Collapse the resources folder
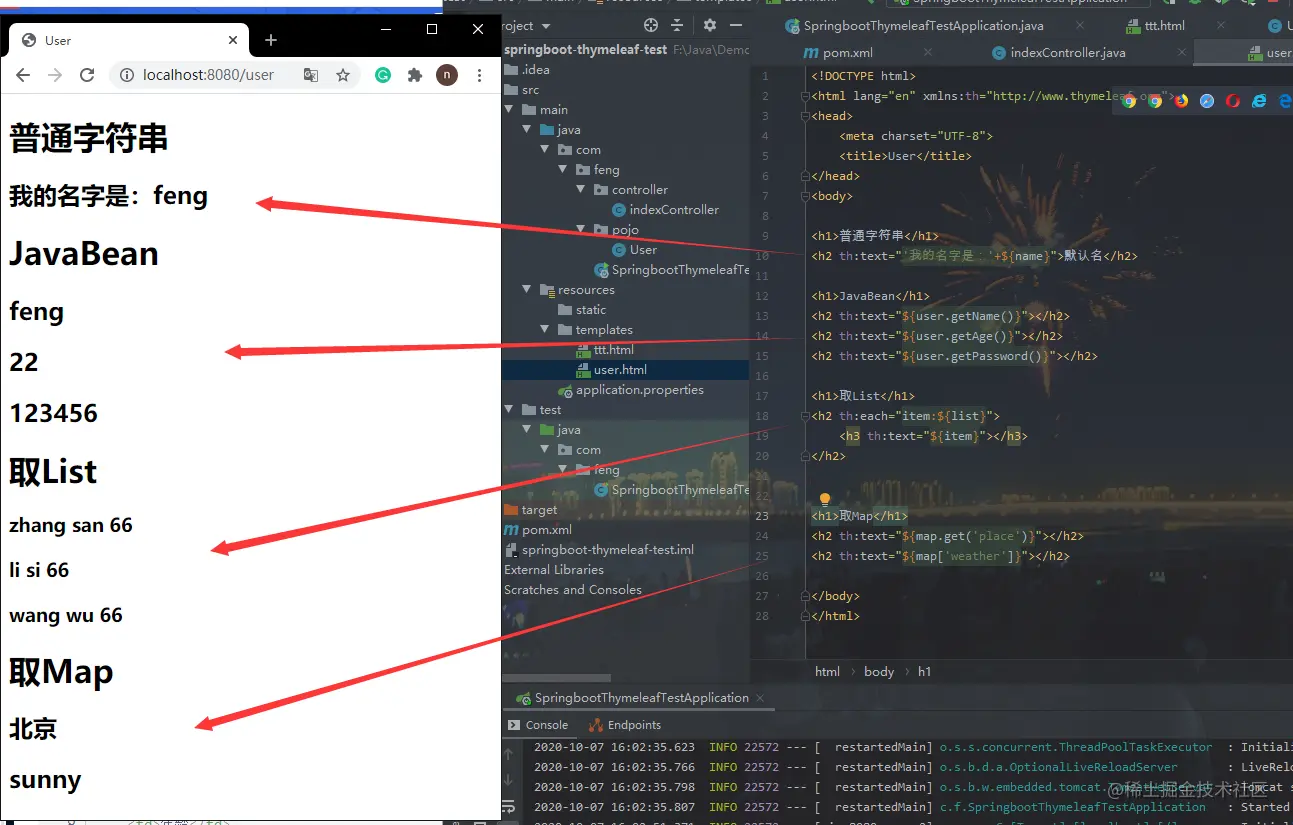The width and height of the screenshot is (1293, 825). click(528, 290)
